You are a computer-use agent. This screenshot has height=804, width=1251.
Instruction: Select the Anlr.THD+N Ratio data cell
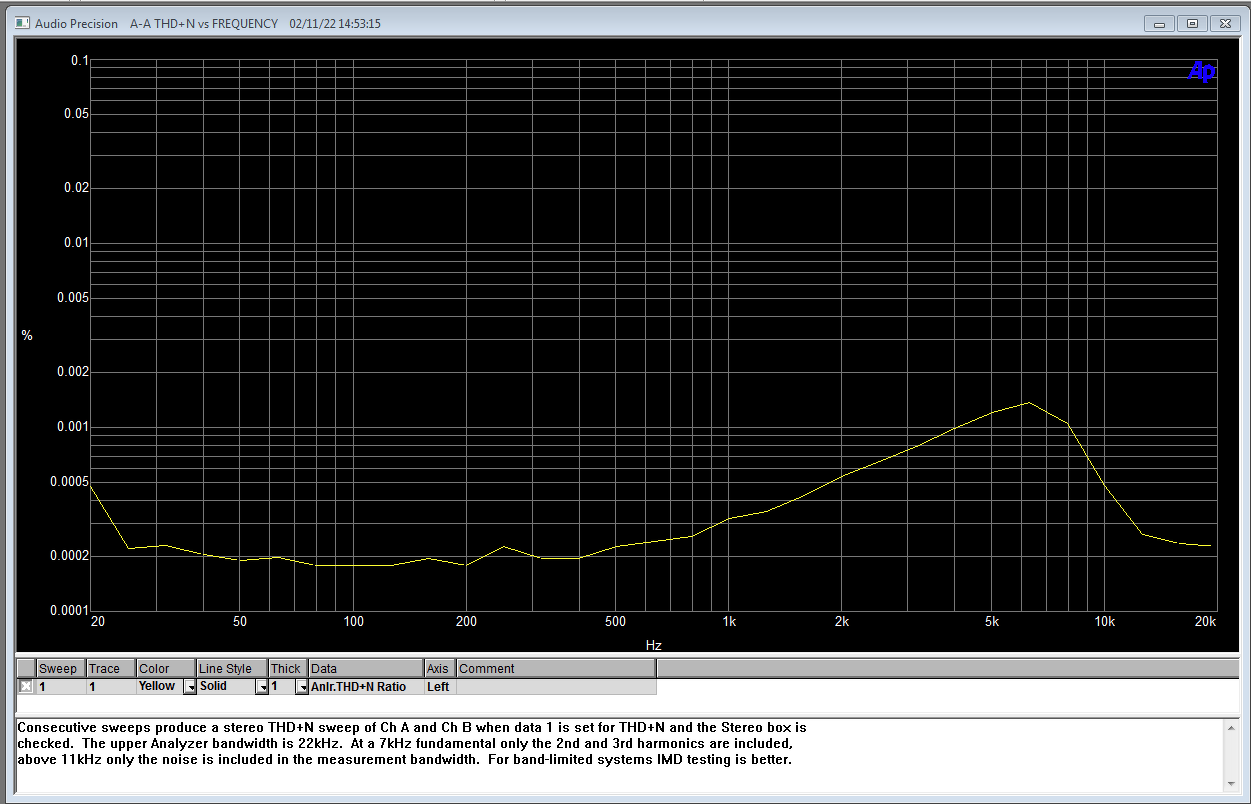[366, 686]
